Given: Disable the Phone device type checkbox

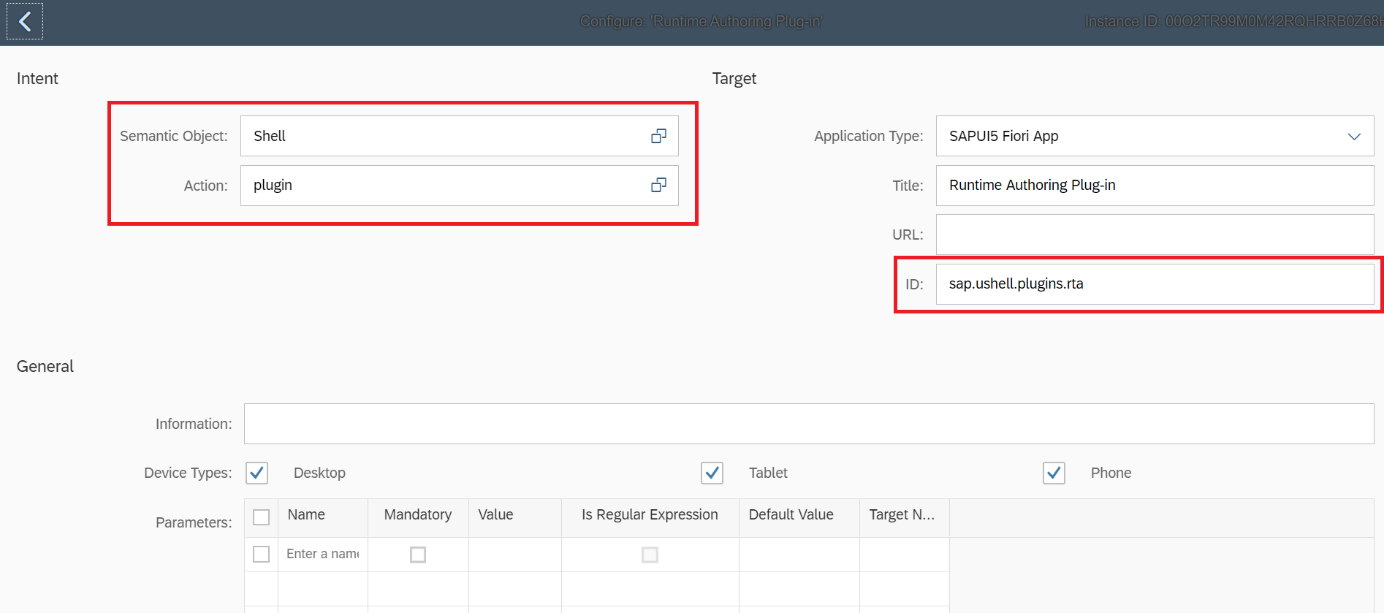Looking at the screenshot, I should pos(1054,473).
